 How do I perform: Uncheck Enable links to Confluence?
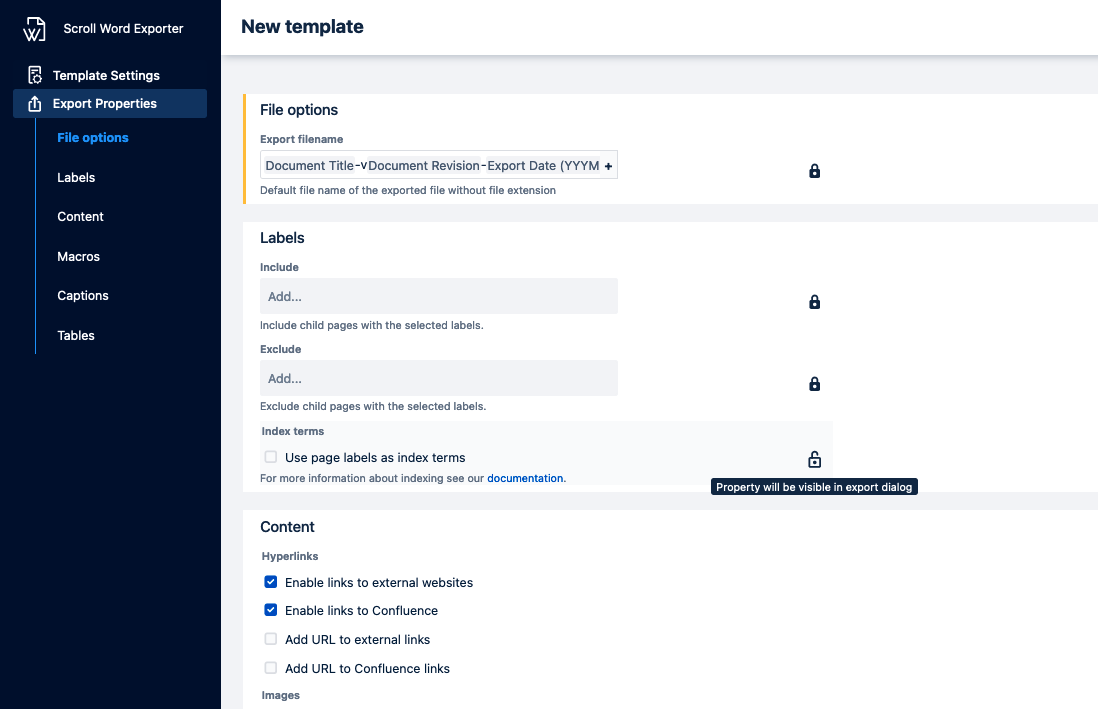(x=271, y=610)
